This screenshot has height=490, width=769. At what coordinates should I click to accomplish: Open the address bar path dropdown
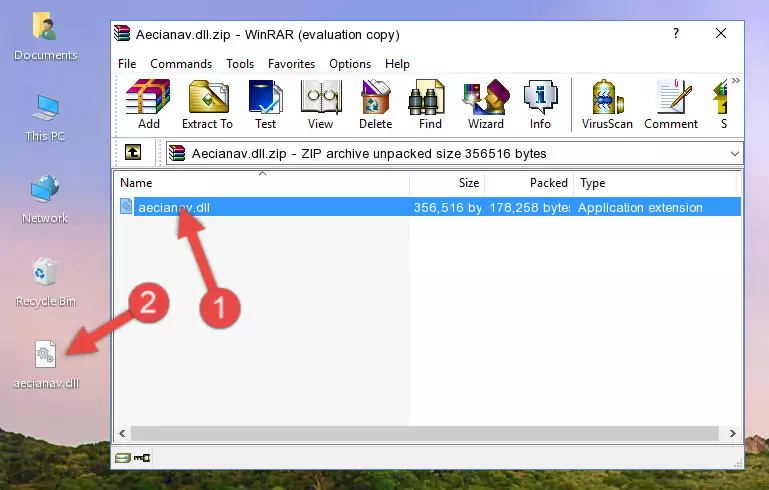click(735, 154)
